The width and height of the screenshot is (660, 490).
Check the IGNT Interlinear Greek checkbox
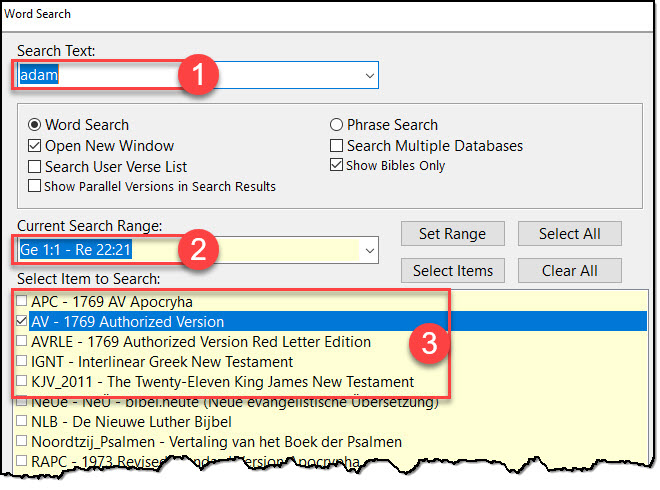click(21, 361)
